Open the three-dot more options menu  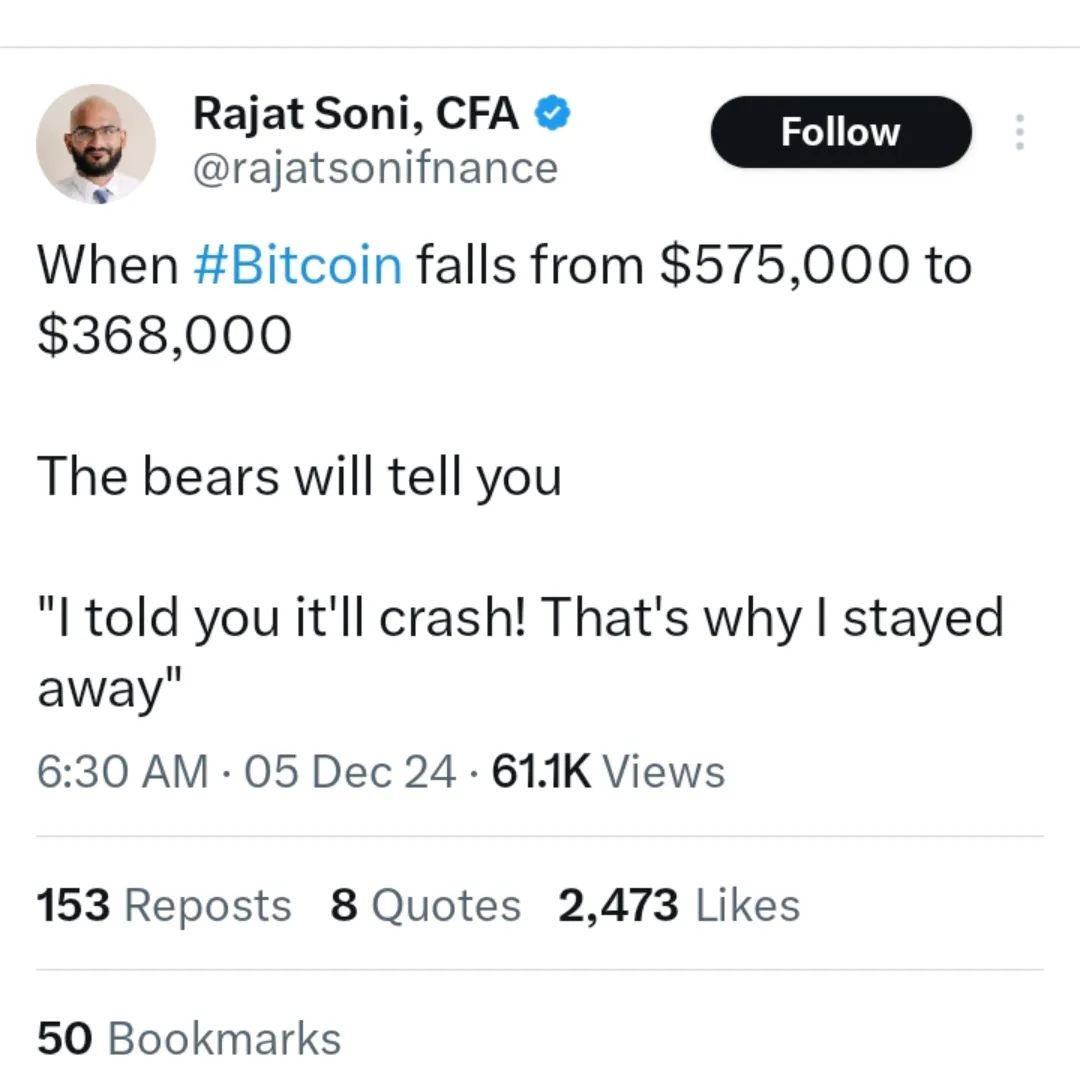click(1020, 132)
